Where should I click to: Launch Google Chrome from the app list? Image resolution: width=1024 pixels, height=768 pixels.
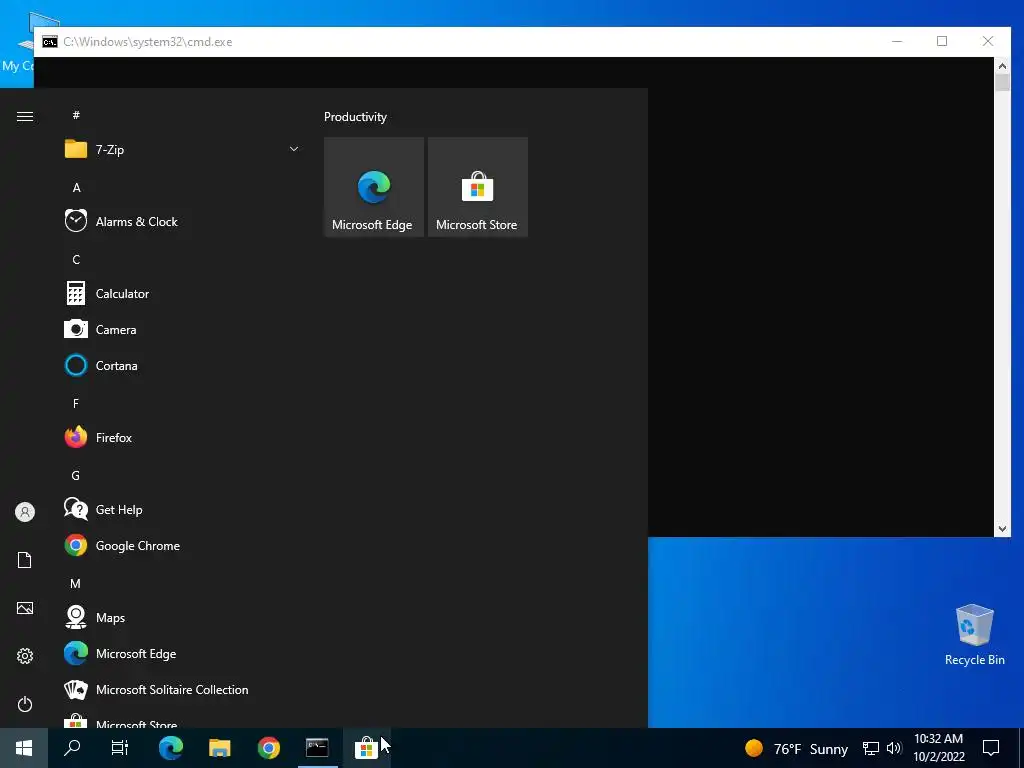182,545
